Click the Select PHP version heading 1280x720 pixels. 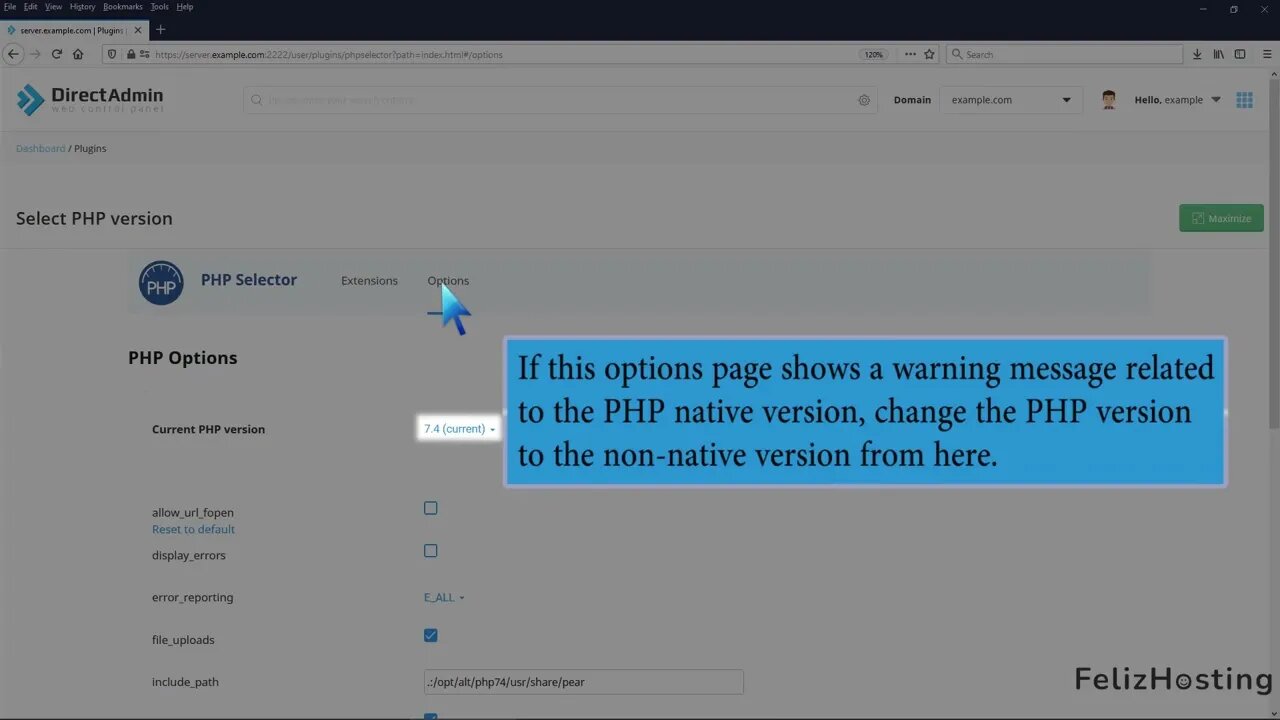(94, 218)
